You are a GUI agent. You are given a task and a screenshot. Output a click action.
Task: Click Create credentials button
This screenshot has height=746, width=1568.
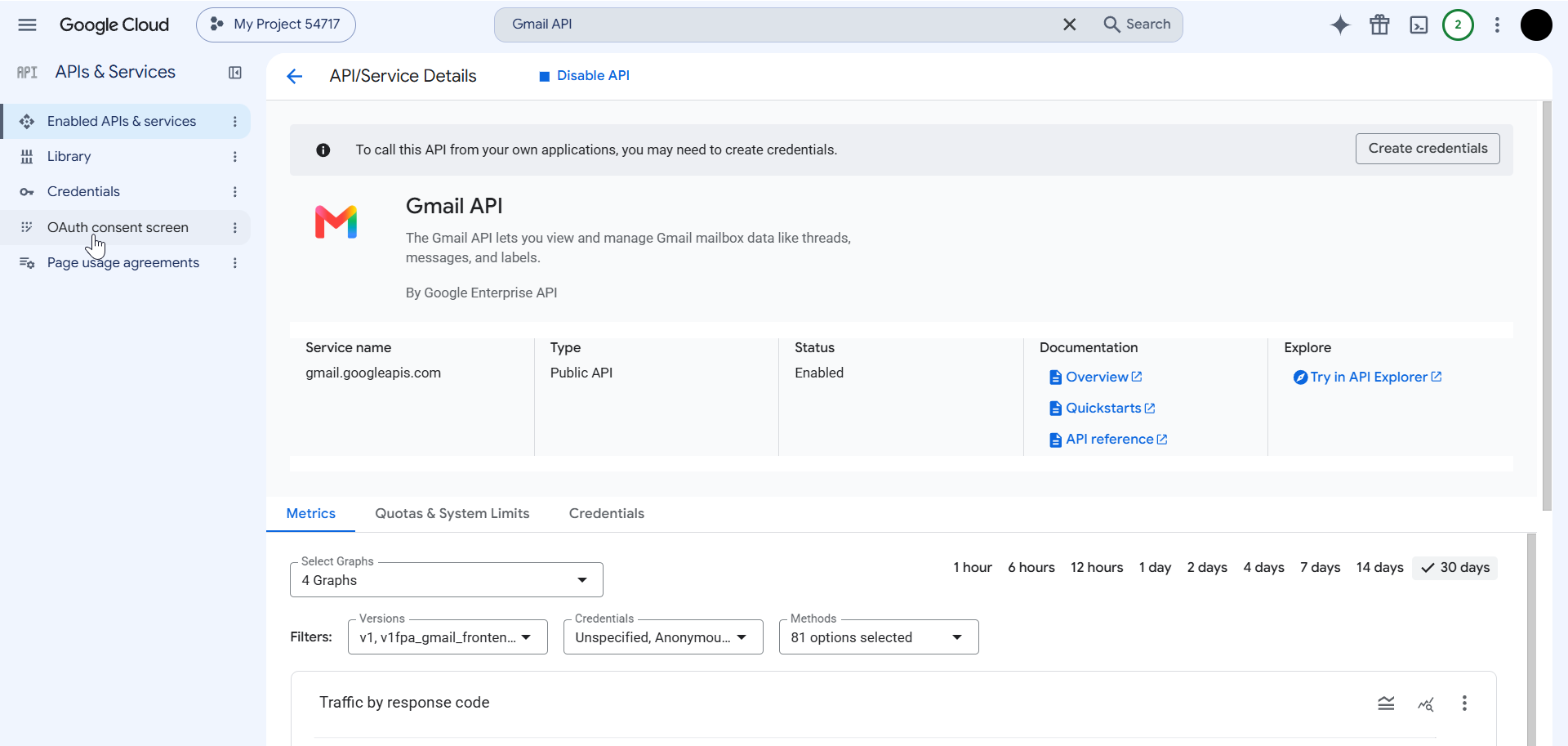1428,149
